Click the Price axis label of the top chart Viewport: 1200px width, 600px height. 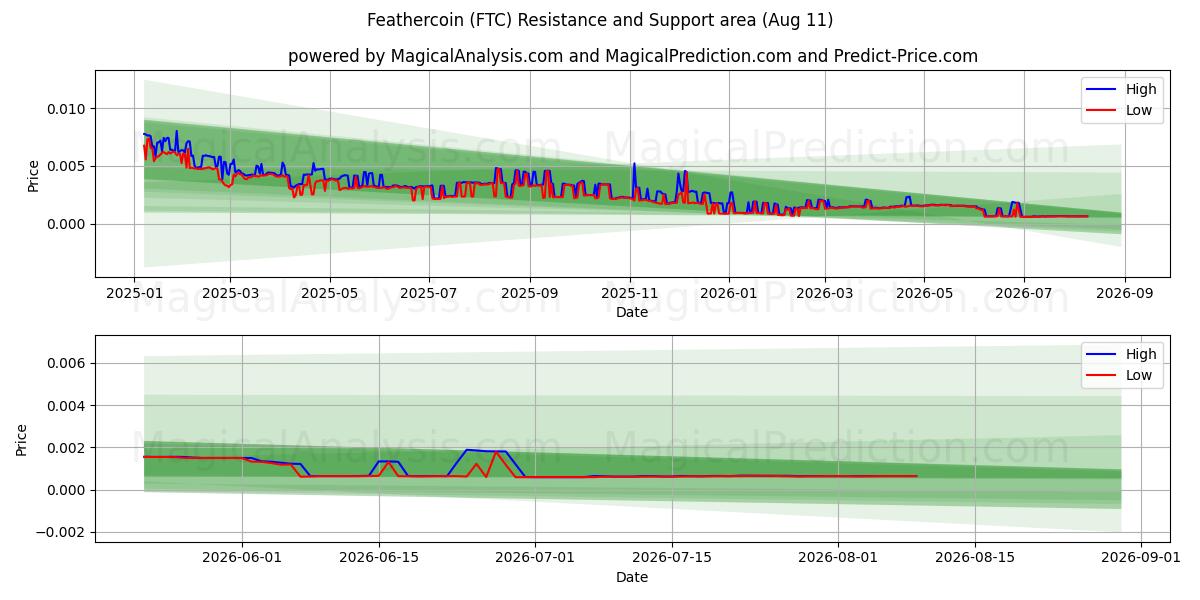(33, 174)
